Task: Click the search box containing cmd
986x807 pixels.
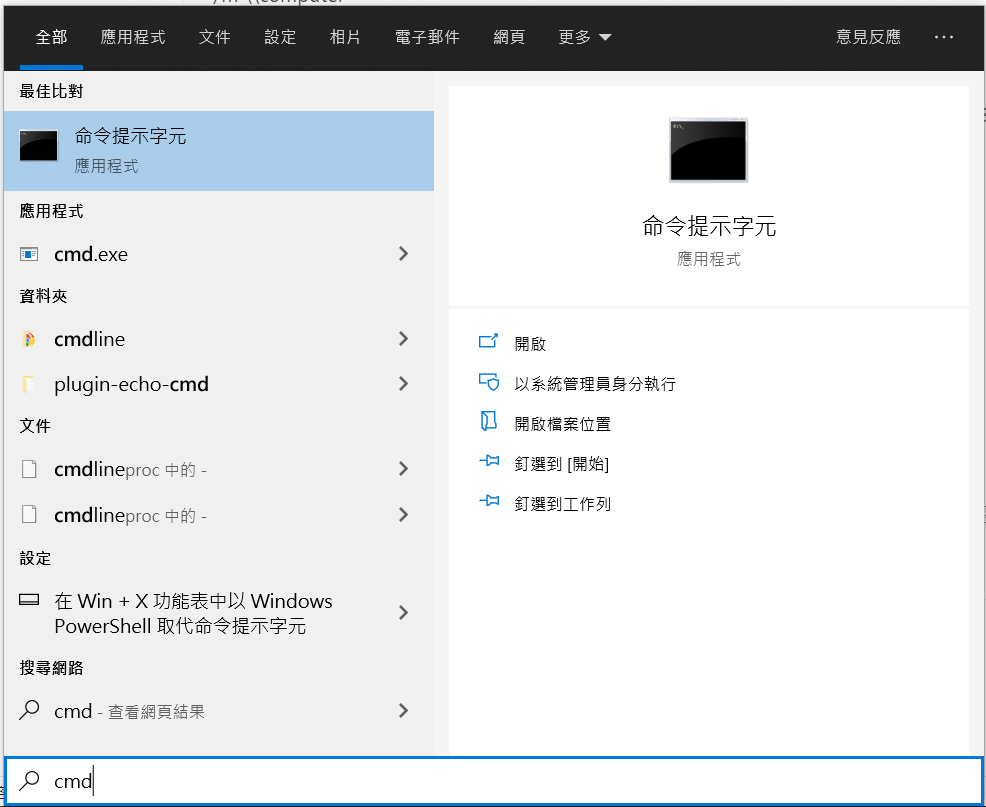Action: (493, 781)
